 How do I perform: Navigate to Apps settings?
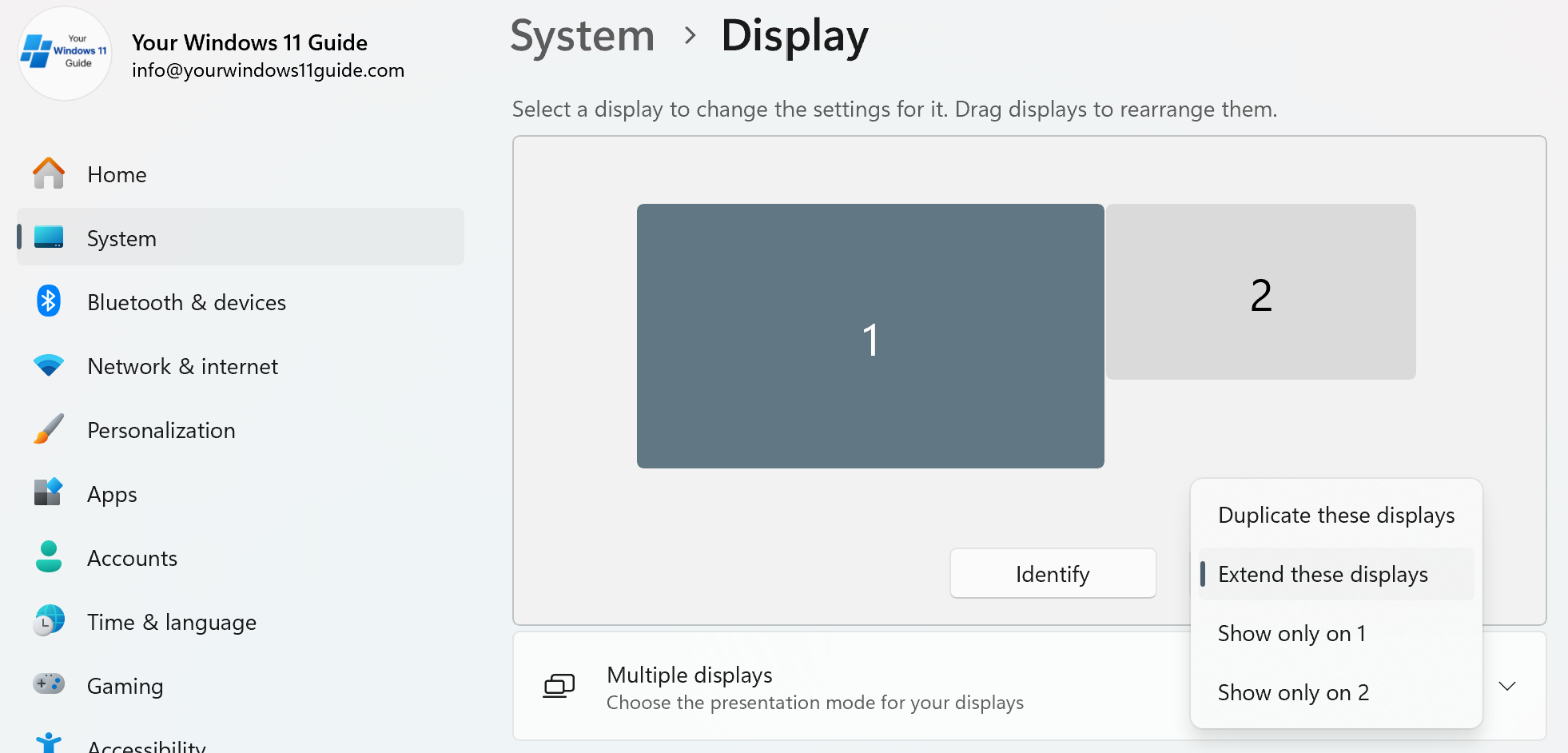pyautogui.click(x=240, y=493)
